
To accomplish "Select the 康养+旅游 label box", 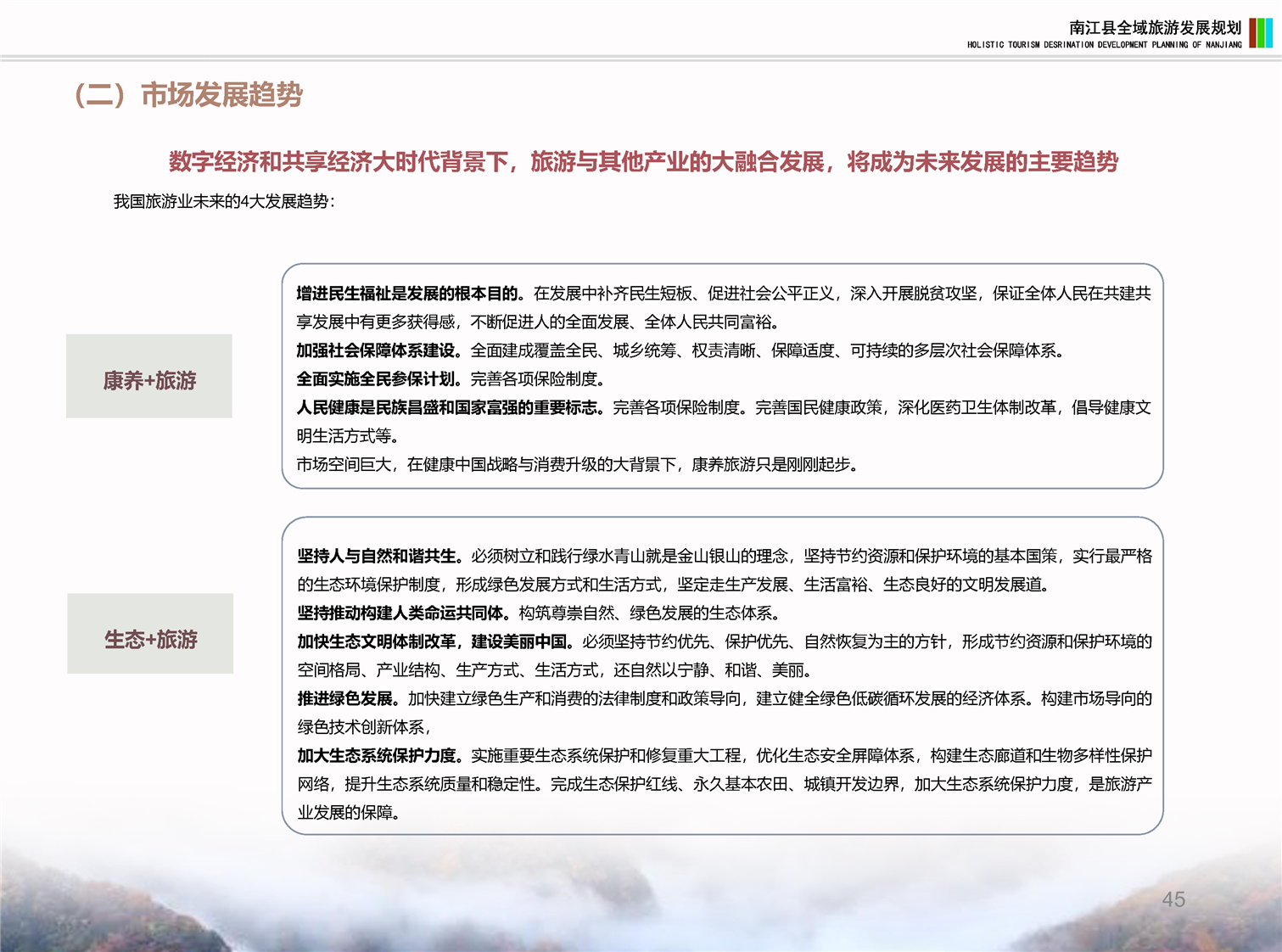I will tap(149, 376).
